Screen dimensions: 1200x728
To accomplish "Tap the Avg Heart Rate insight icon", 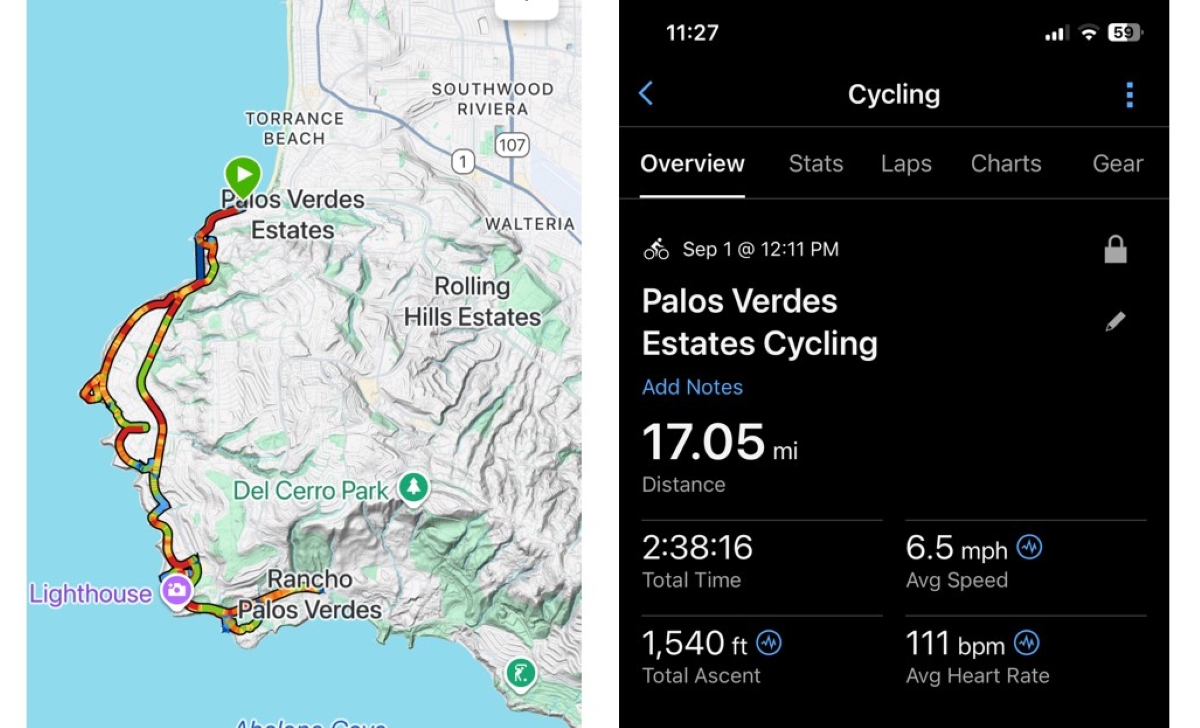I will point(1027,642).
